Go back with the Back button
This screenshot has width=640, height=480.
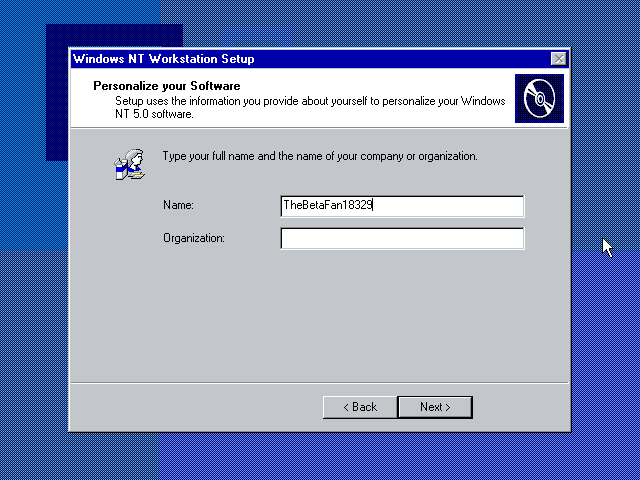click(x=360, y=407)
